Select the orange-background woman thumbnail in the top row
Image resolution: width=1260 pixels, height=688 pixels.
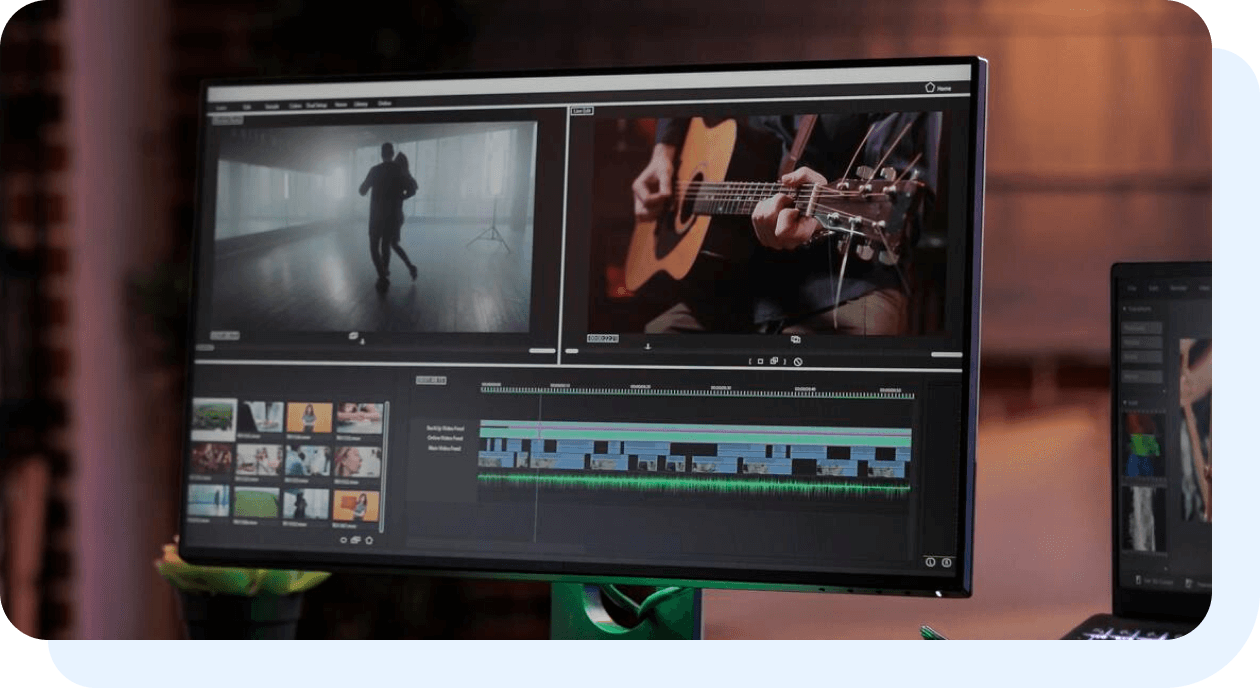pos(309,418)
